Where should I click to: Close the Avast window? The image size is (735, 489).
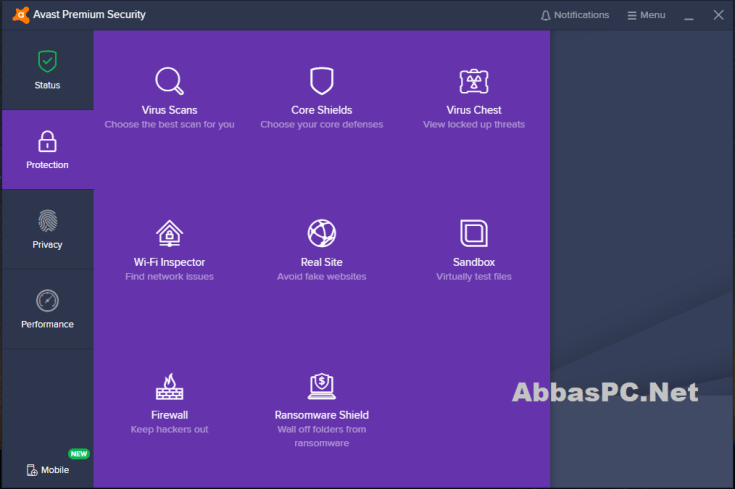click(x=718, y=15)
